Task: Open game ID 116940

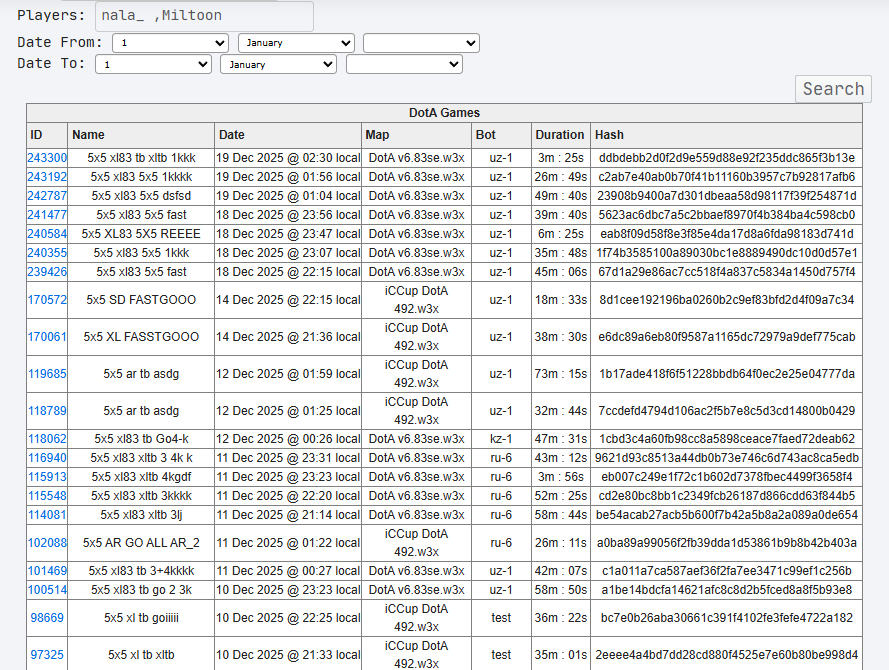Action: [x=47, y=458]
